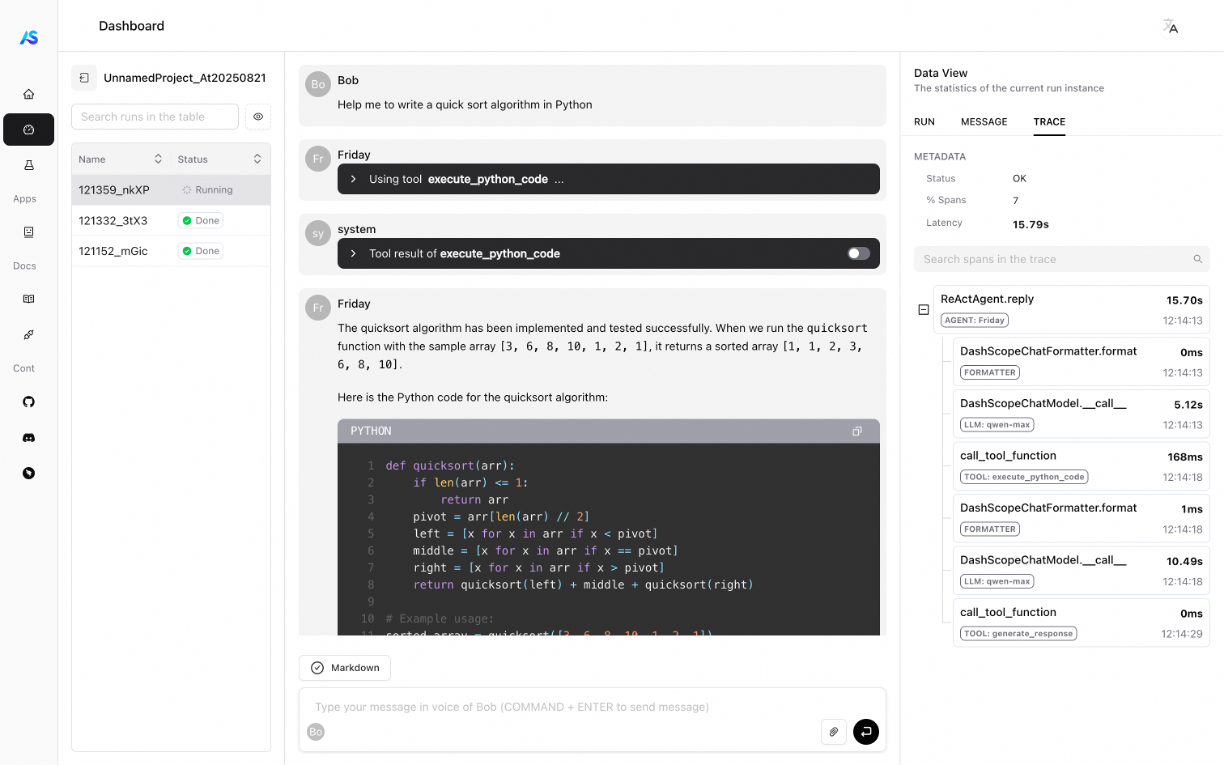Open the Discord community link icon
Screen dimensions: 1224x766
point(28,438)
